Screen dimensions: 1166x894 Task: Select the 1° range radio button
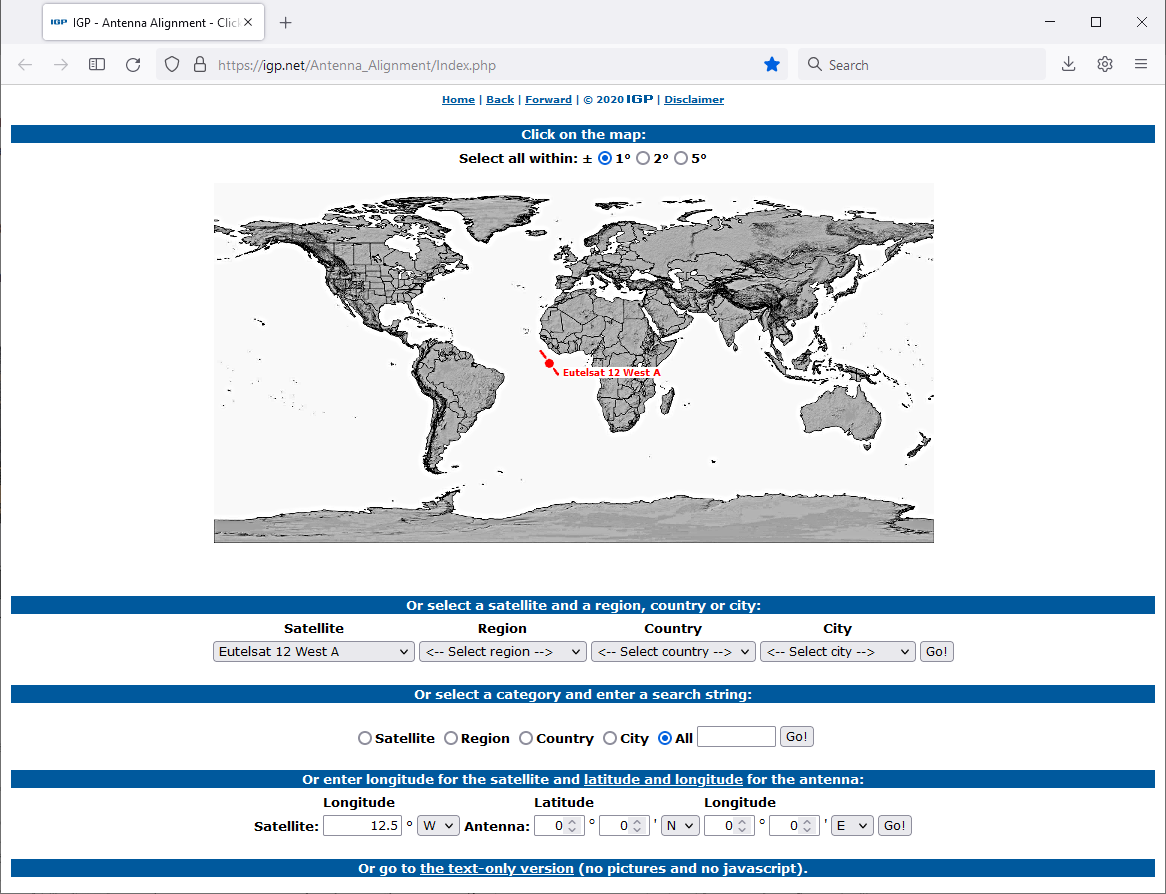click(x=605, y=158)
